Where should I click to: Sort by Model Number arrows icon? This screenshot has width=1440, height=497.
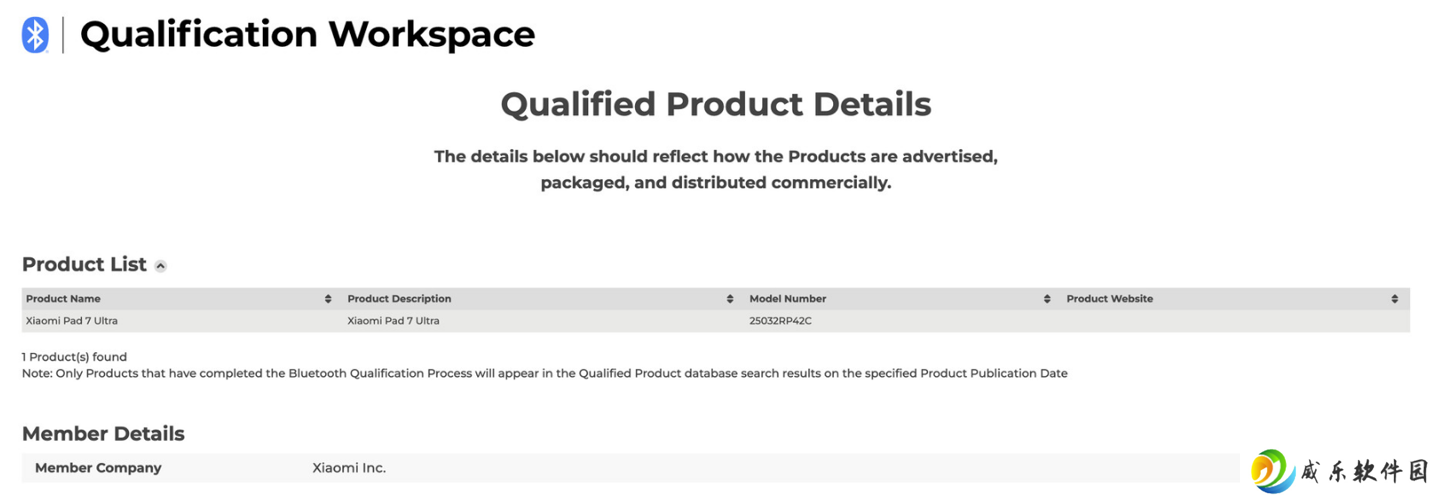[1047, 299]
